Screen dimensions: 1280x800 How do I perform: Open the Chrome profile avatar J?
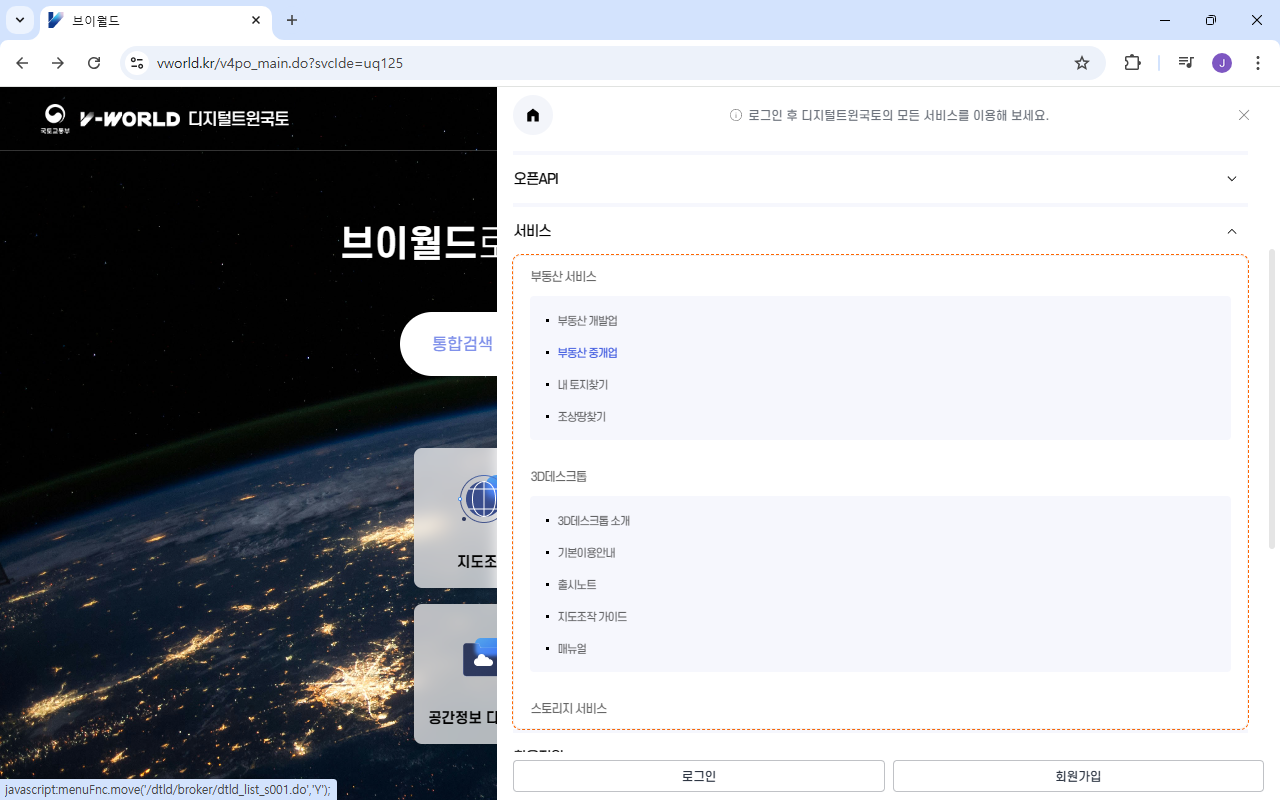click(1222, 63)
